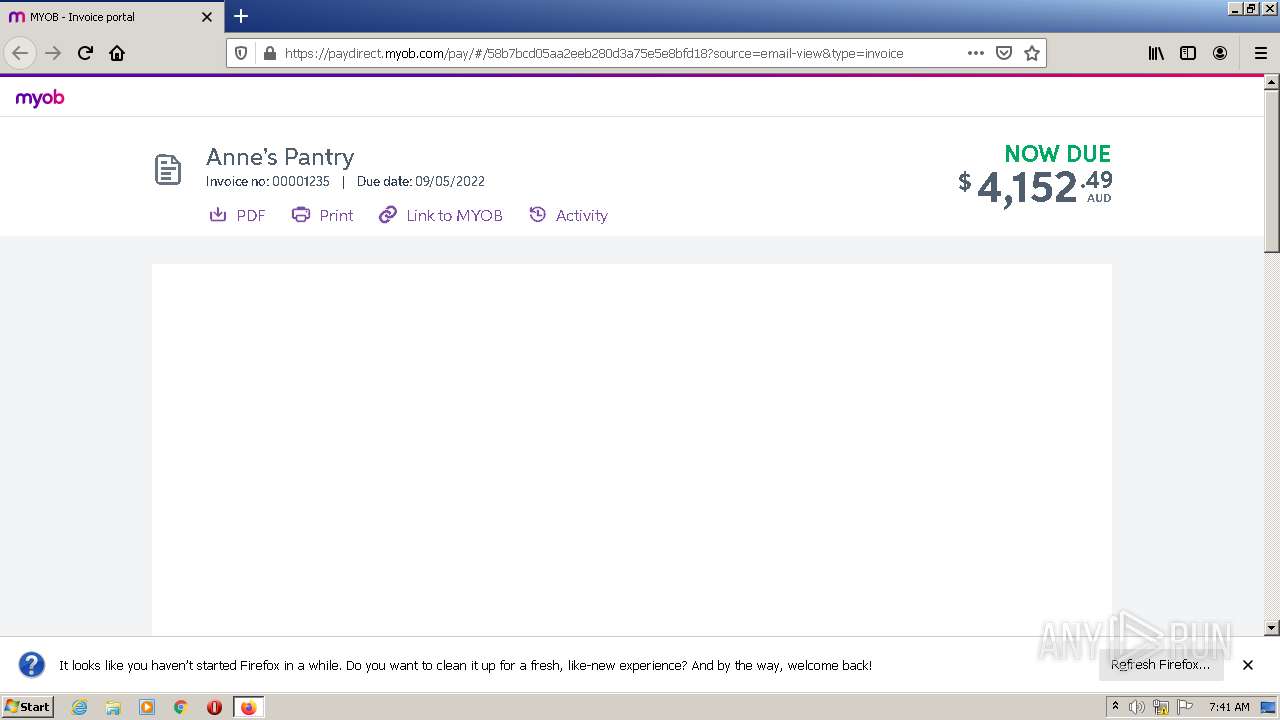Open the Firefox Account menu
Screen dimensions: 1280x720
coord(1220,53)
